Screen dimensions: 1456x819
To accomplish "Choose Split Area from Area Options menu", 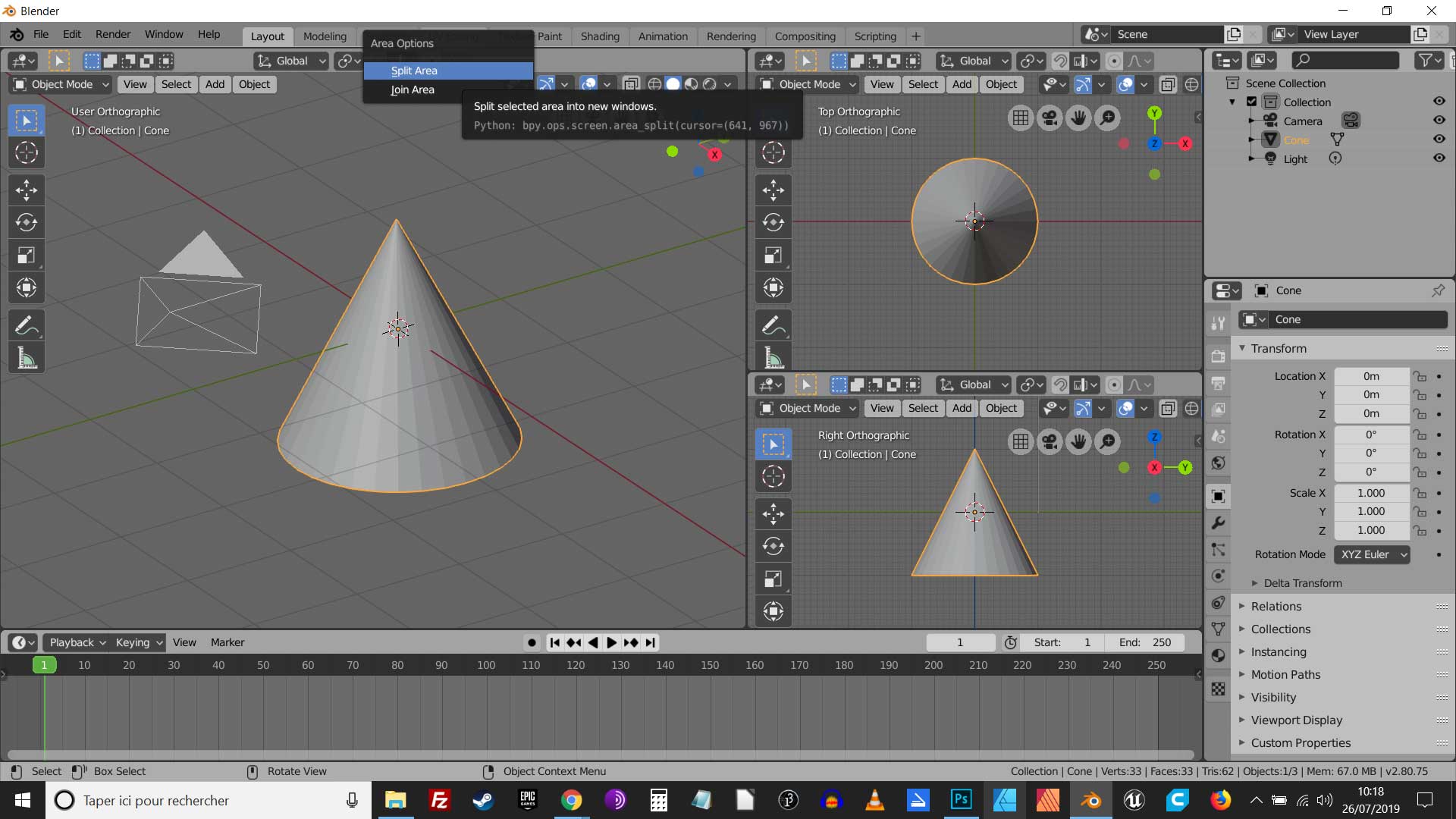I will pyautogui.click(x=414, y=71).
